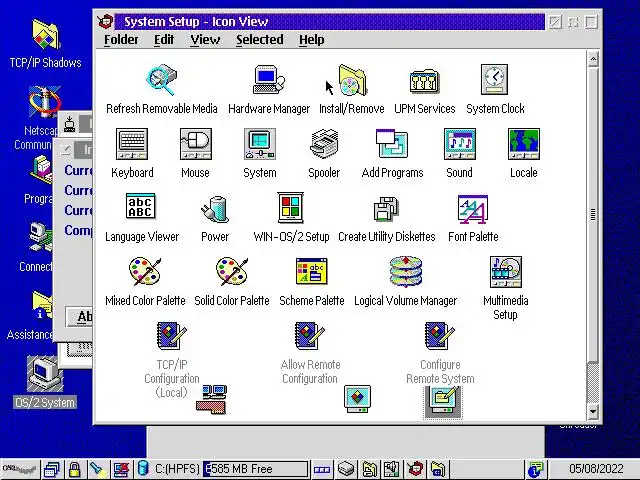The image size is (640, 480).
Task: Select the Create Utility Diskettes icon
Action: [386, 208]
